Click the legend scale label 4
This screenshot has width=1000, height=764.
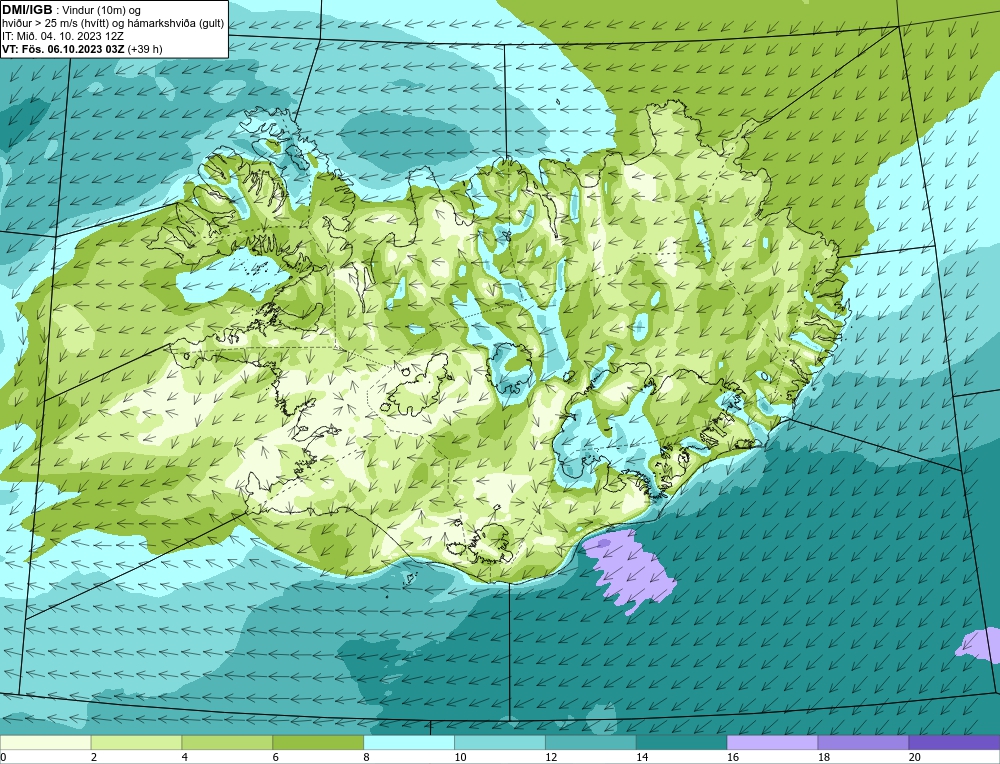coord(184,757)
